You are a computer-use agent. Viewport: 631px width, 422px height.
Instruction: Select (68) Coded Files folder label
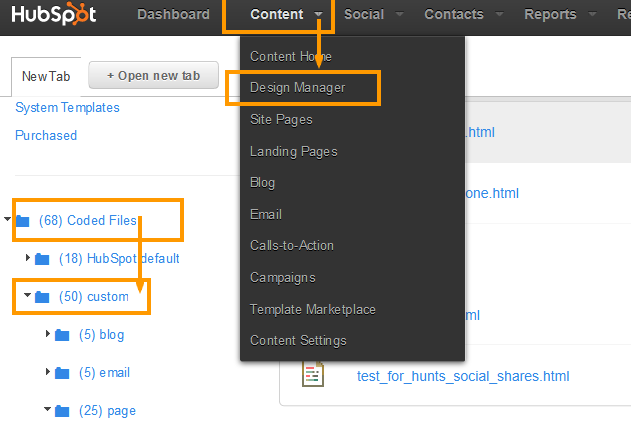[88, 220]
